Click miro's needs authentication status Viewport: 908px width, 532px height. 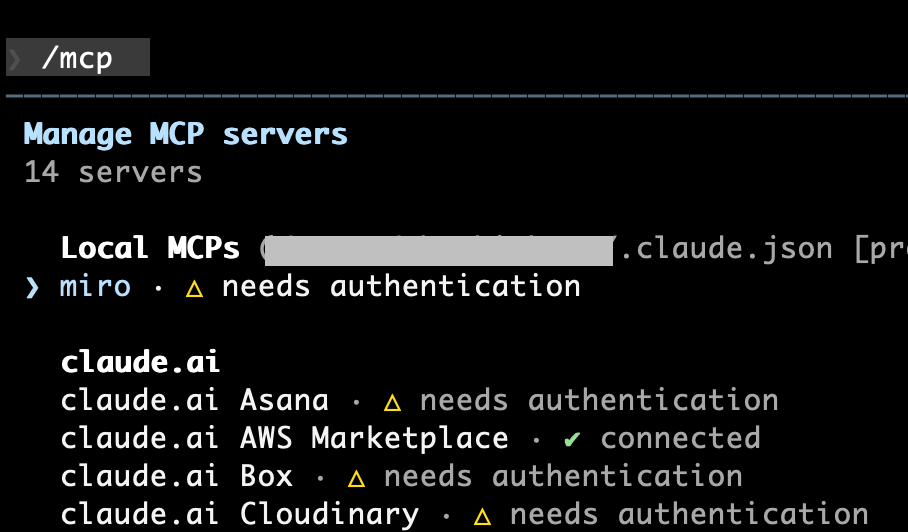coord(401,287)
